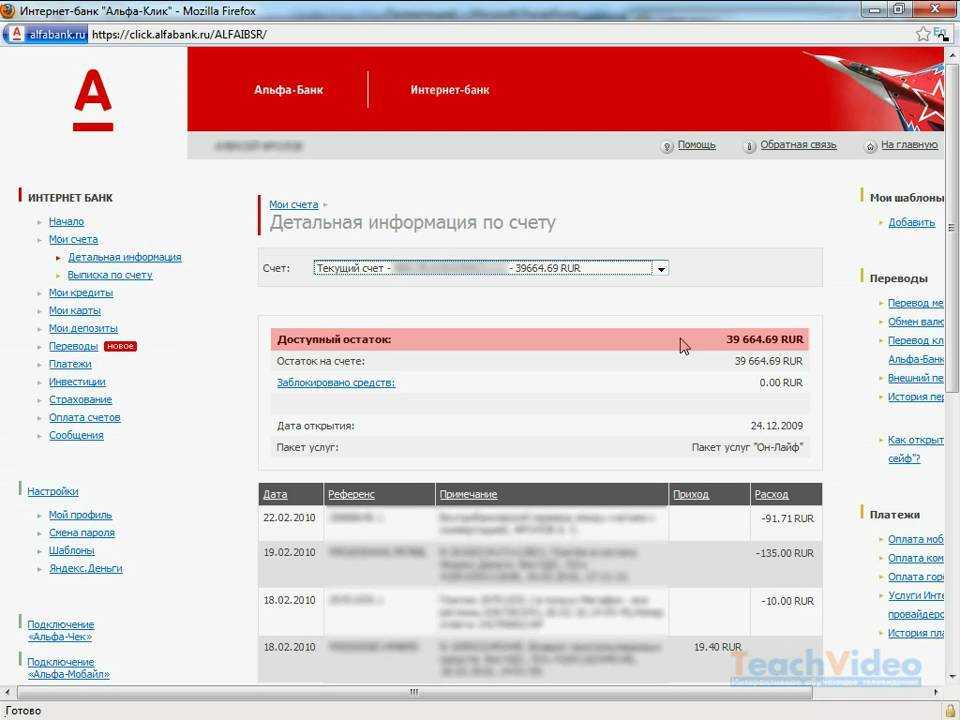Bookmark the page with the star icon
Screen dimensions: 960x720
[x=923, y=34]
